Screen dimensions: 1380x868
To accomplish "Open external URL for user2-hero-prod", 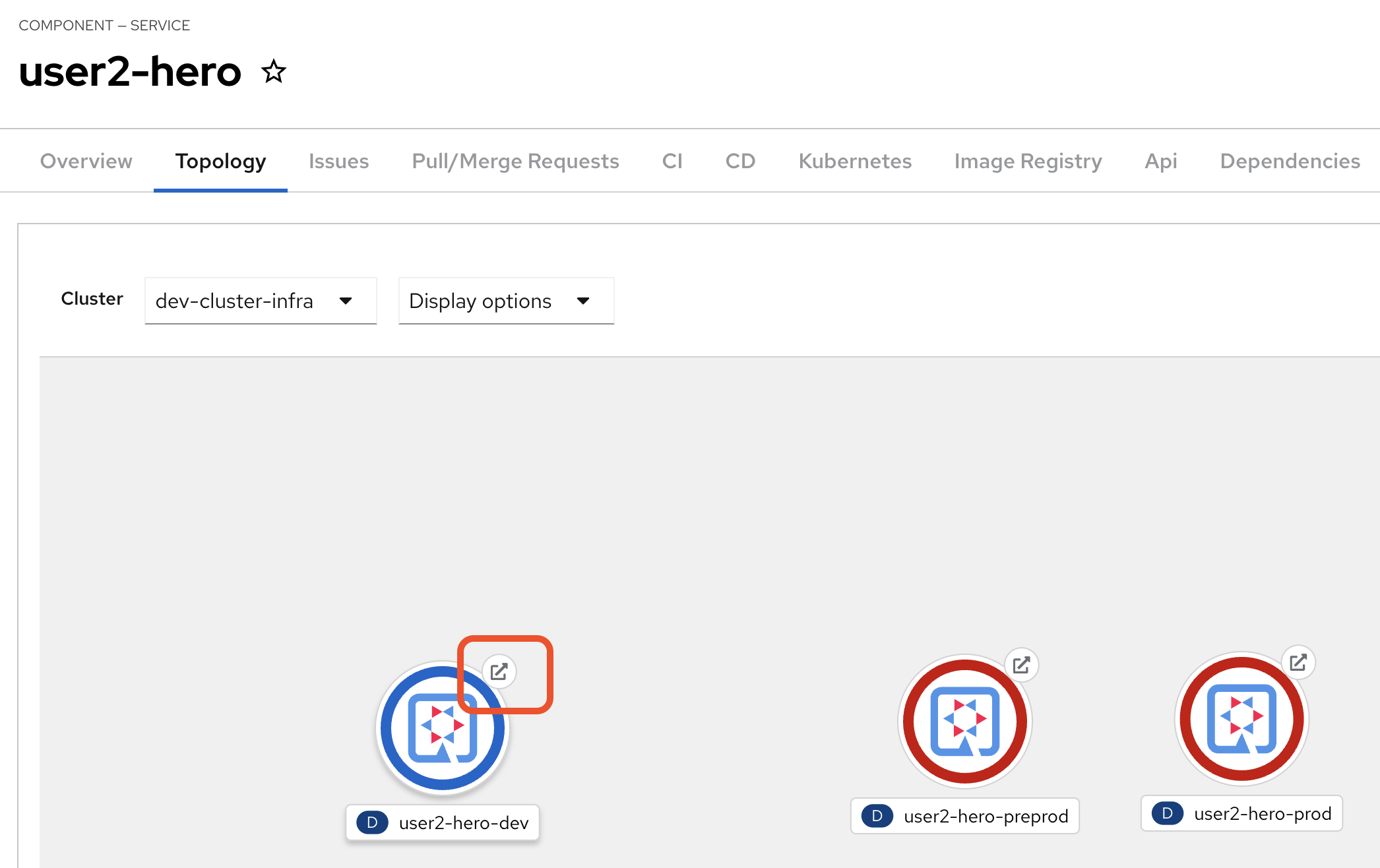I will [x=1298, y=662].
